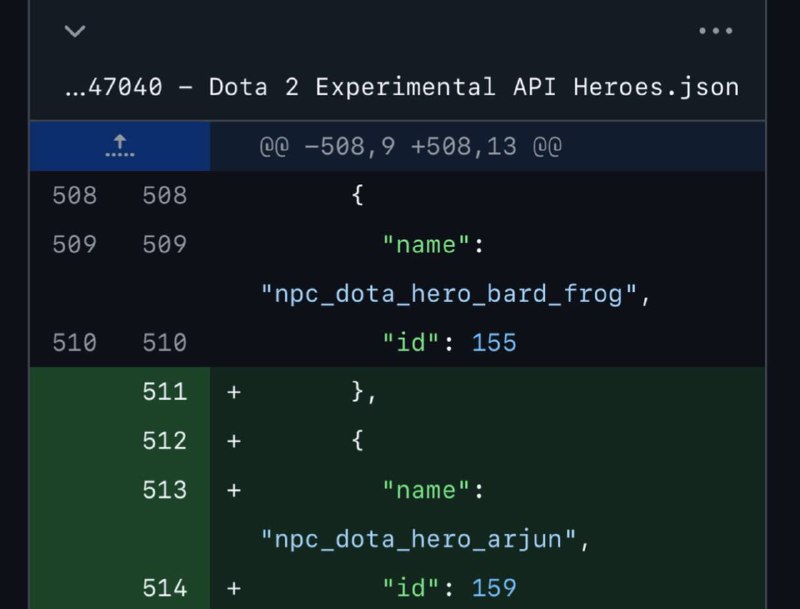The width and height of the screenshot is (800, 609).
Task: Click the plus marker on line 512
Action: click(x=234, y=441)
